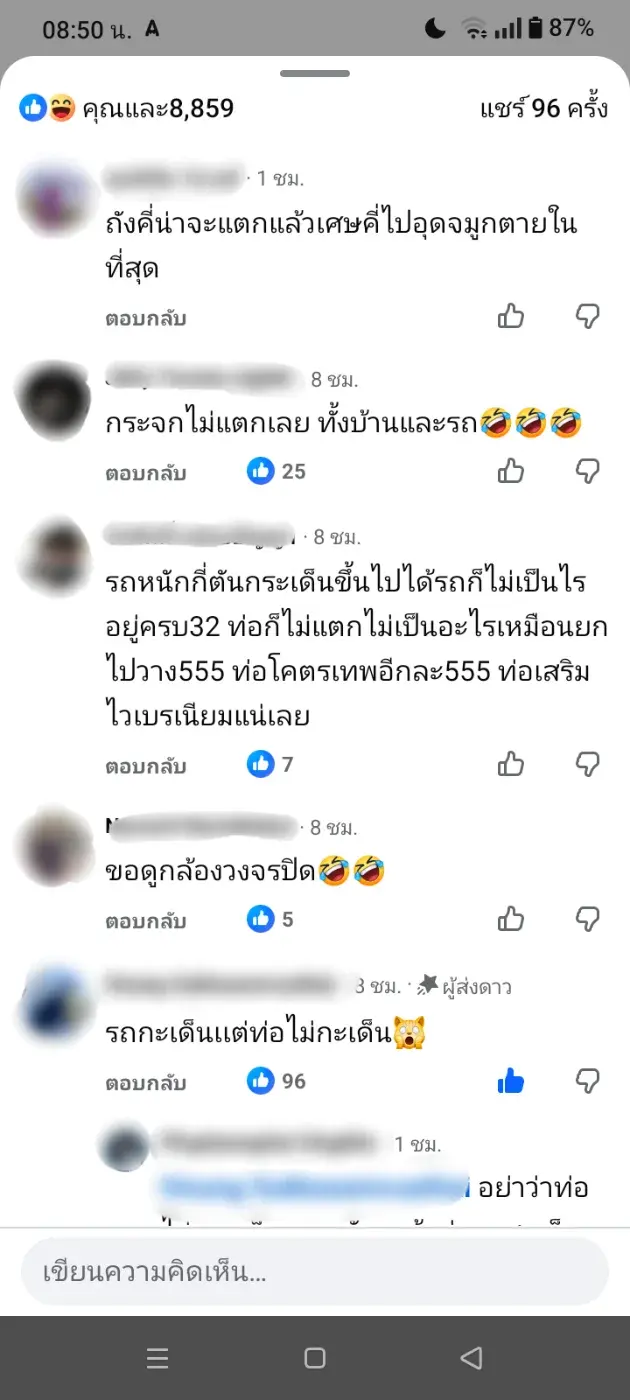Dislike the comment about ถังคี่น่าจะแตกแล้ว
The image size is (630, 1400).
pyautogui.click(x=588, y=318)
